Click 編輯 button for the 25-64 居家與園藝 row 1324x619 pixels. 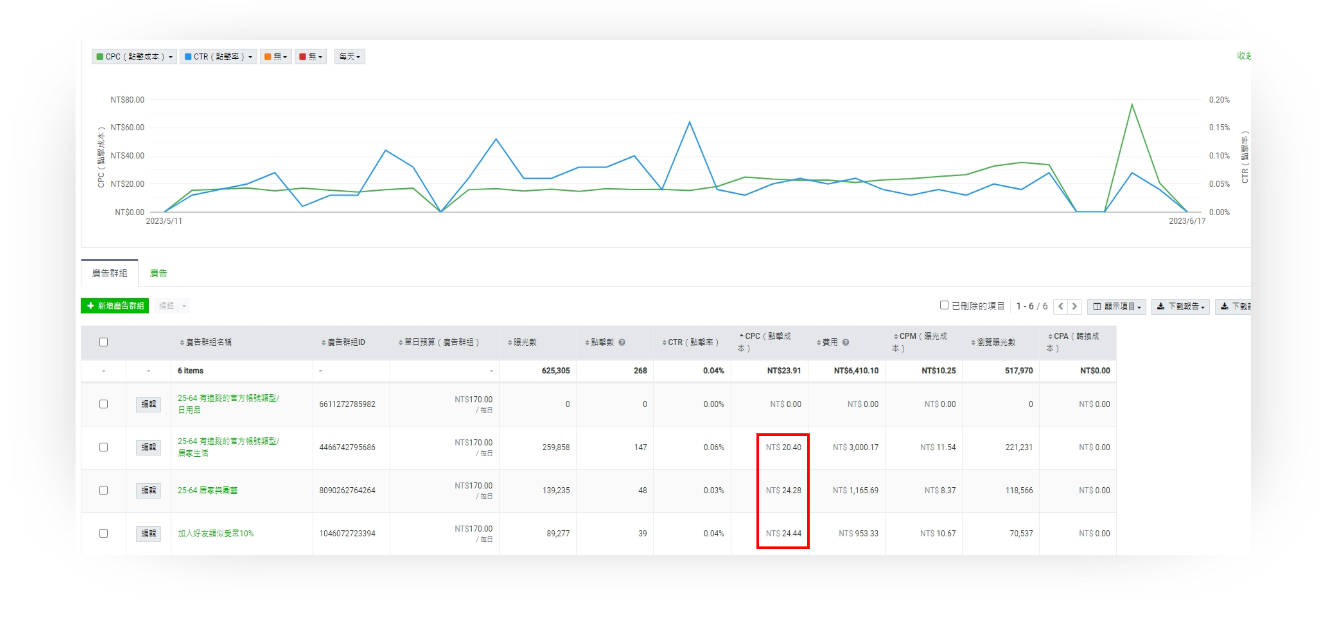tap(148, 490)
